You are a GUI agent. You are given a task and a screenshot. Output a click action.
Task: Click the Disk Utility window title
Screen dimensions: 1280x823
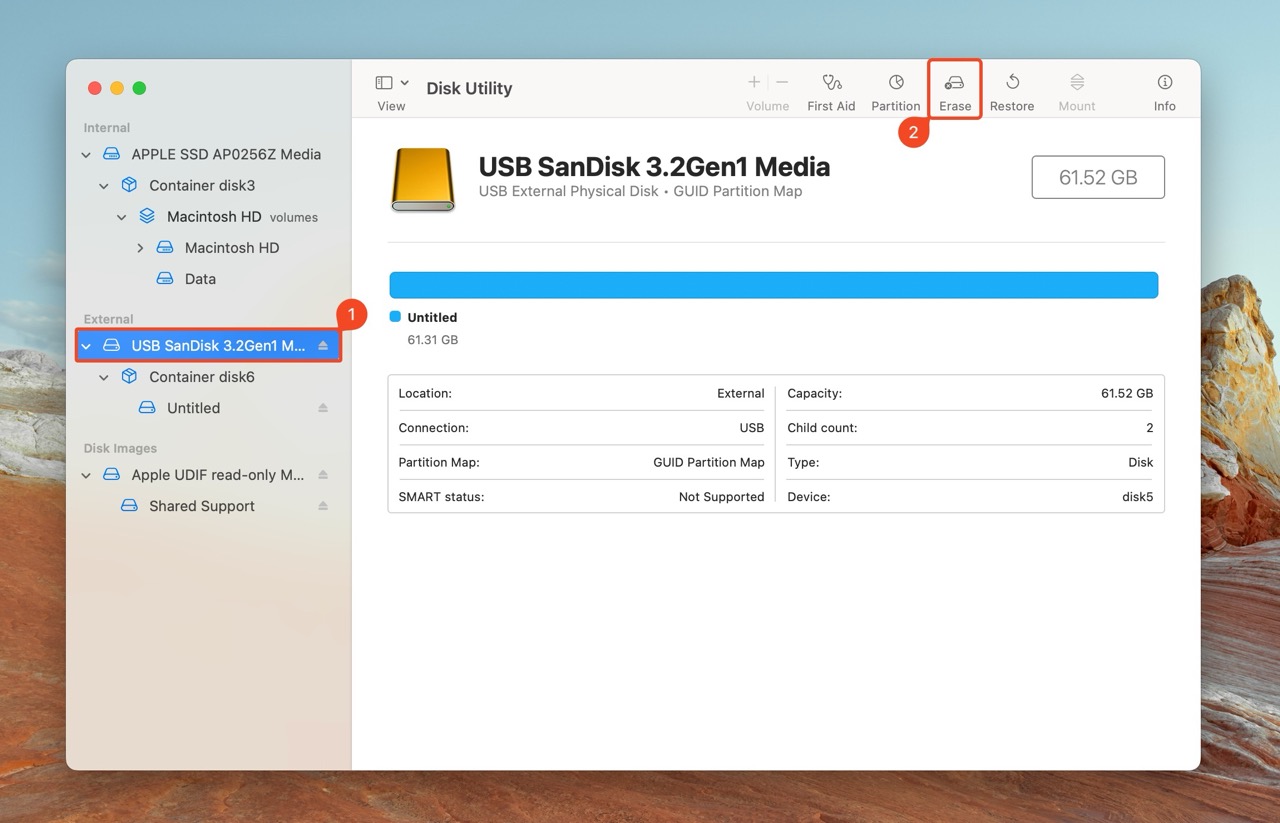pyautogui.click(x=469, y=88)
